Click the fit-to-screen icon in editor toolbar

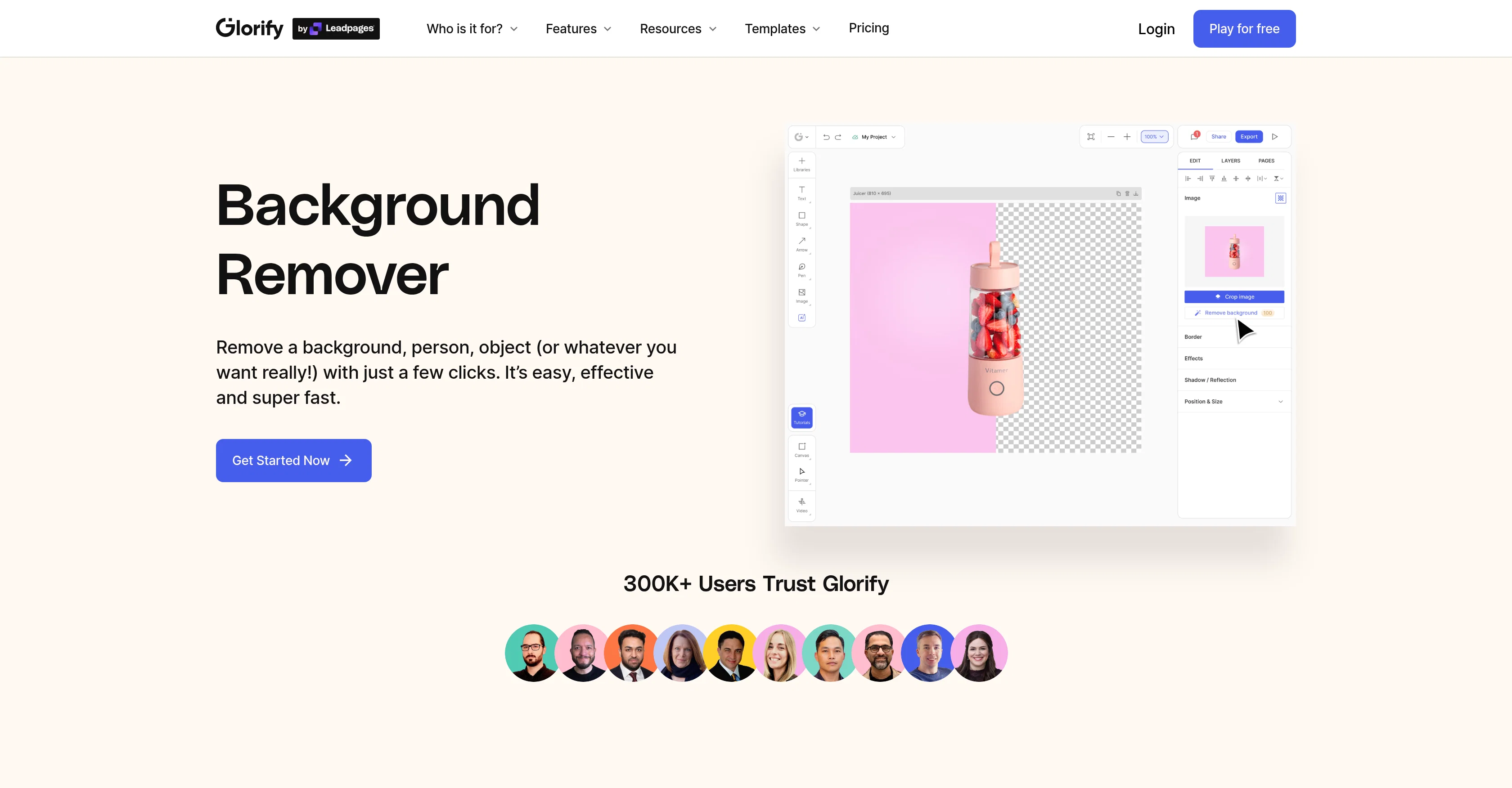(x=1090, y=137)
